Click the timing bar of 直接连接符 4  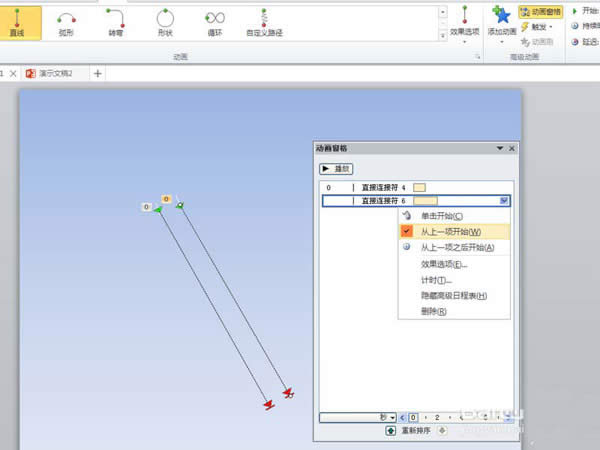click(x=420, y=187)
